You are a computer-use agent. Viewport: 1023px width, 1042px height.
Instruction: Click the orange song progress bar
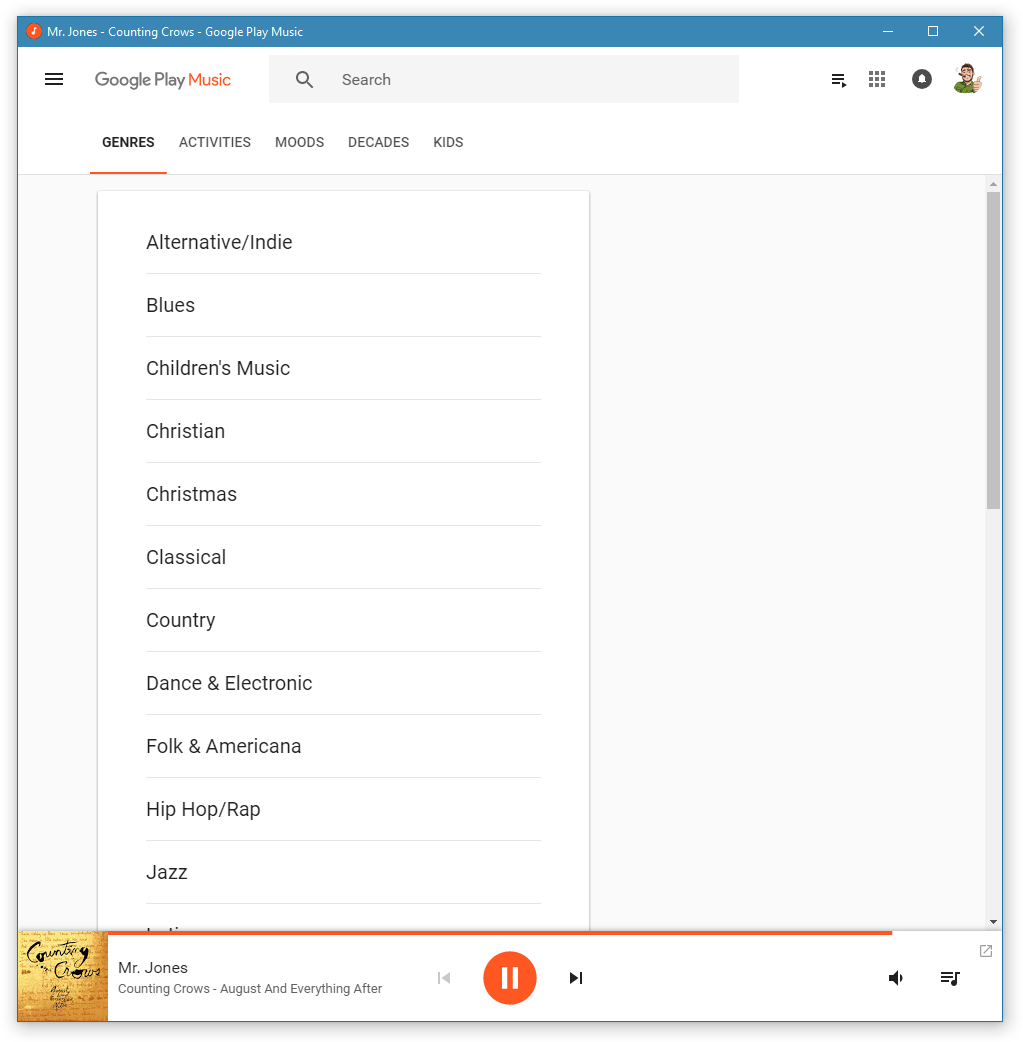coord(500,933)
